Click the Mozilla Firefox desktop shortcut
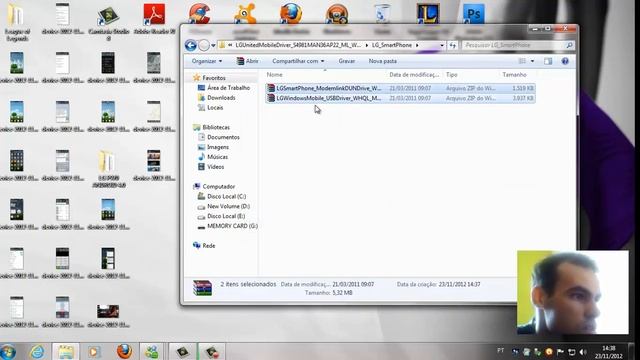 tap(291, 13)
